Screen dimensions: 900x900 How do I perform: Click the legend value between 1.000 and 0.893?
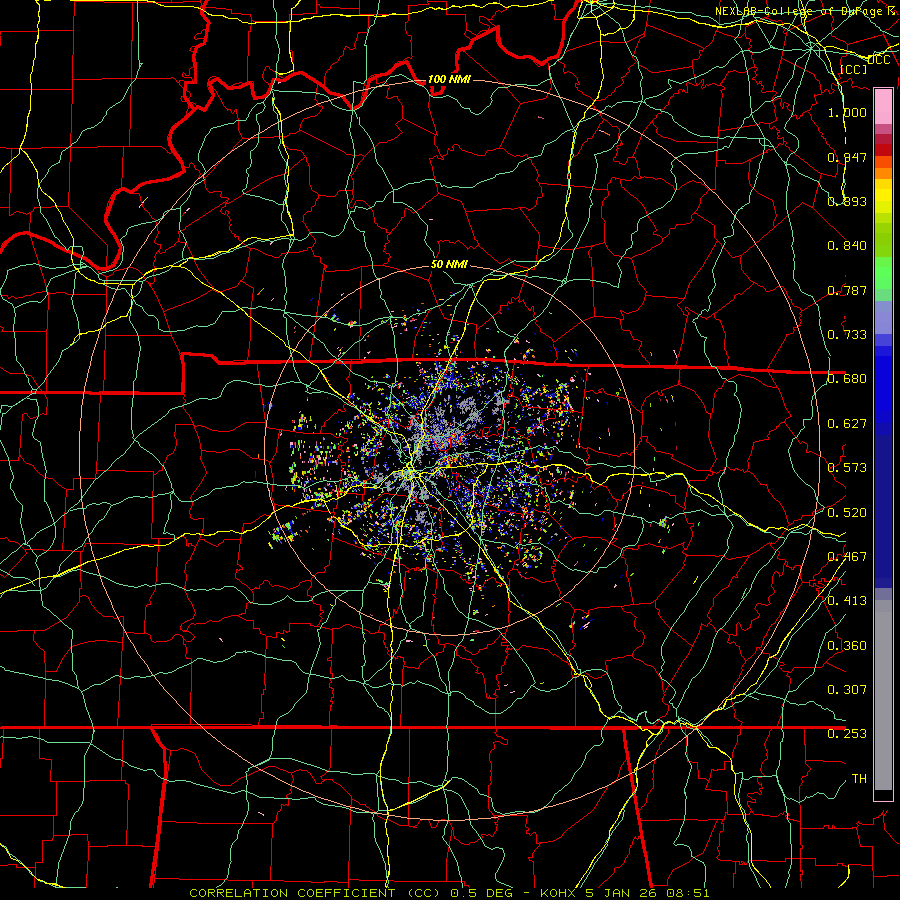847,157
